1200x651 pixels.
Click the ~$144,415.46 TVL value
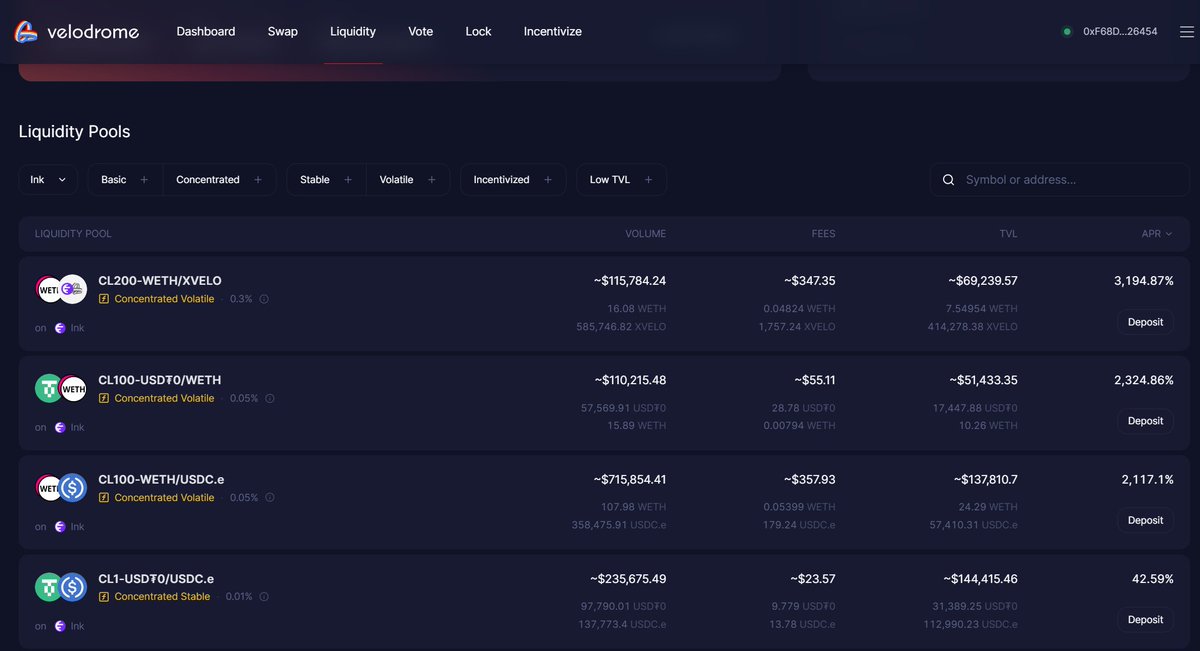coord(980,579)
